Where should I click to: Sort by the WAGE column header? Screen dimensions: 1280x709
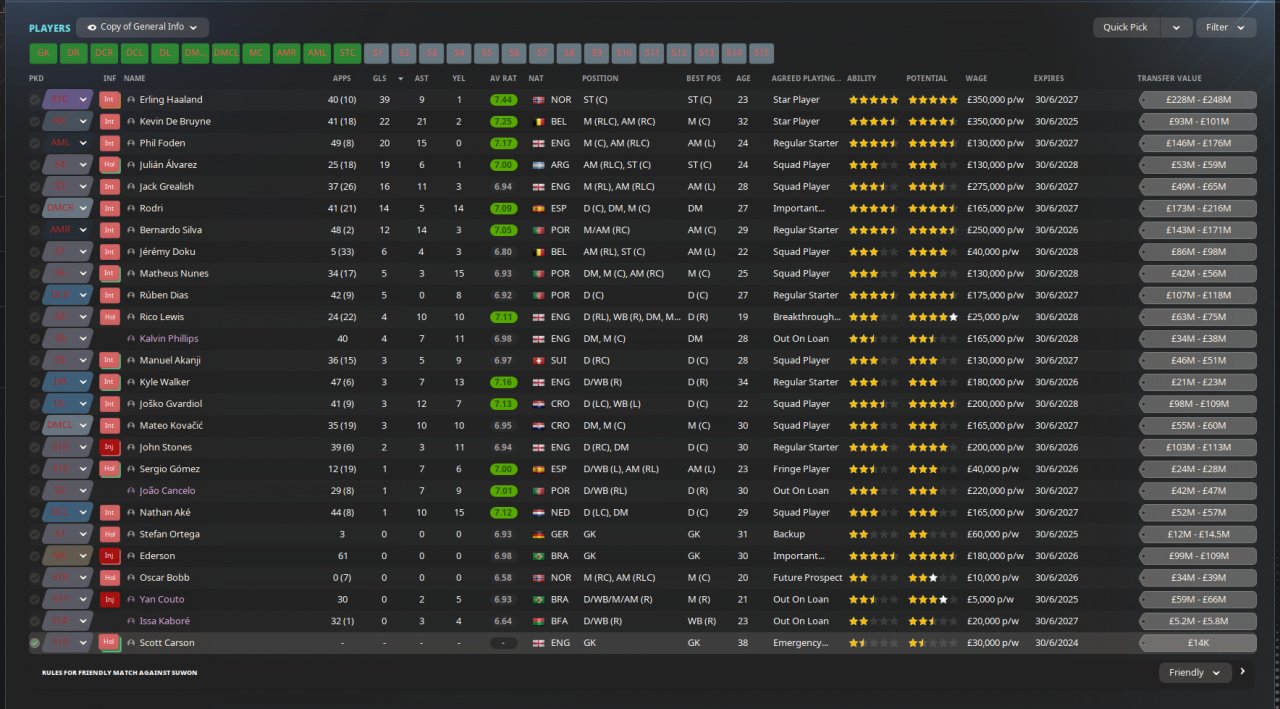pyautogui.click(x=976, y=78)
